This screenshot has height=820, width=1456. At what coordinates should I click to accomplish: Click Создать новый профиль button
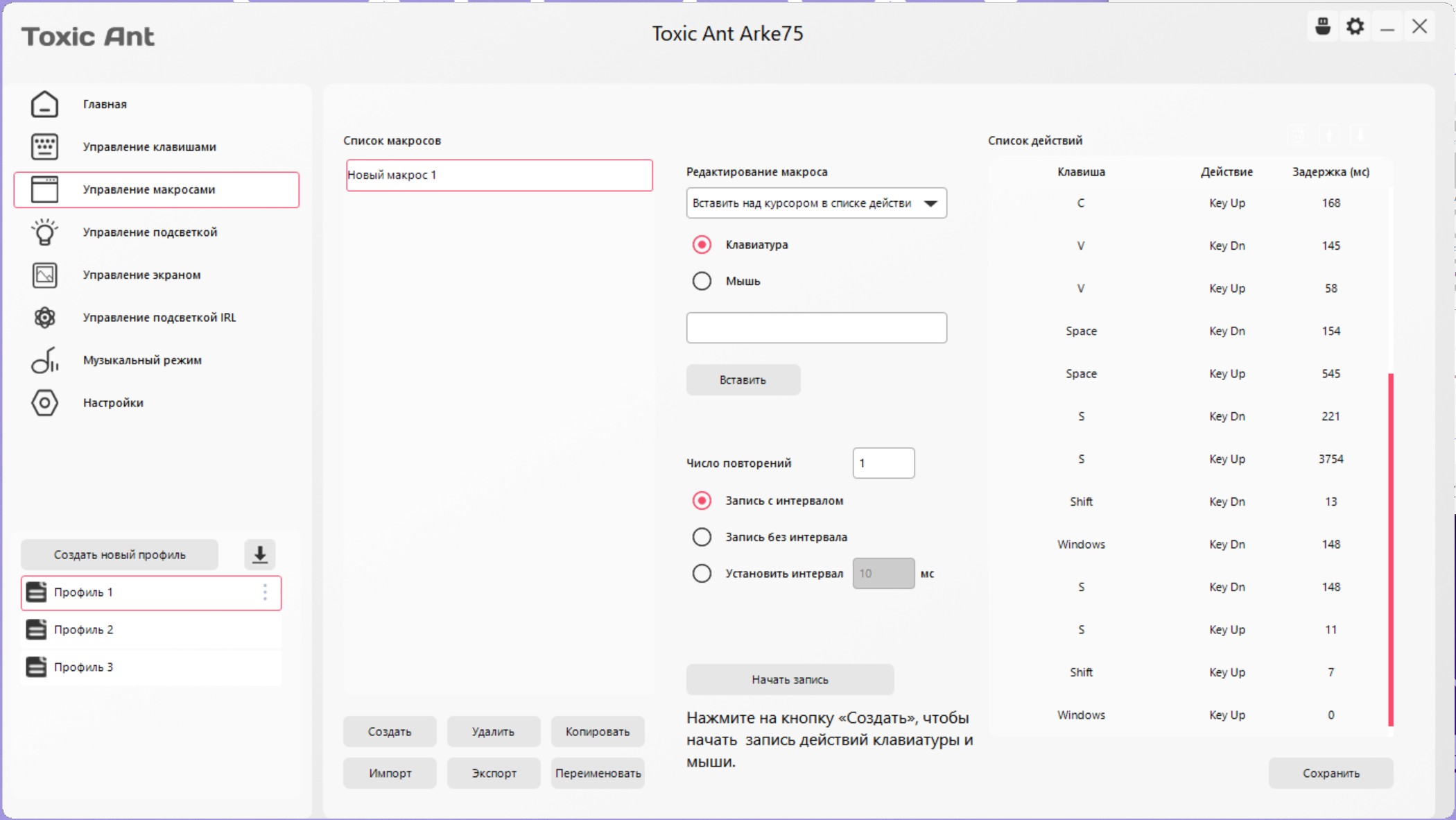(x=120, y=554)
